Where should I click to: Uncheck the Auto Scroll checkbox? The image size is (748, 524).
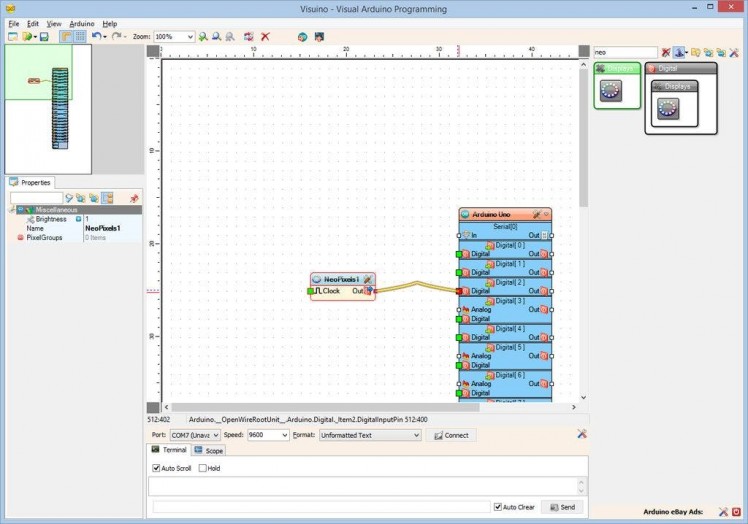tap(156, 468)
